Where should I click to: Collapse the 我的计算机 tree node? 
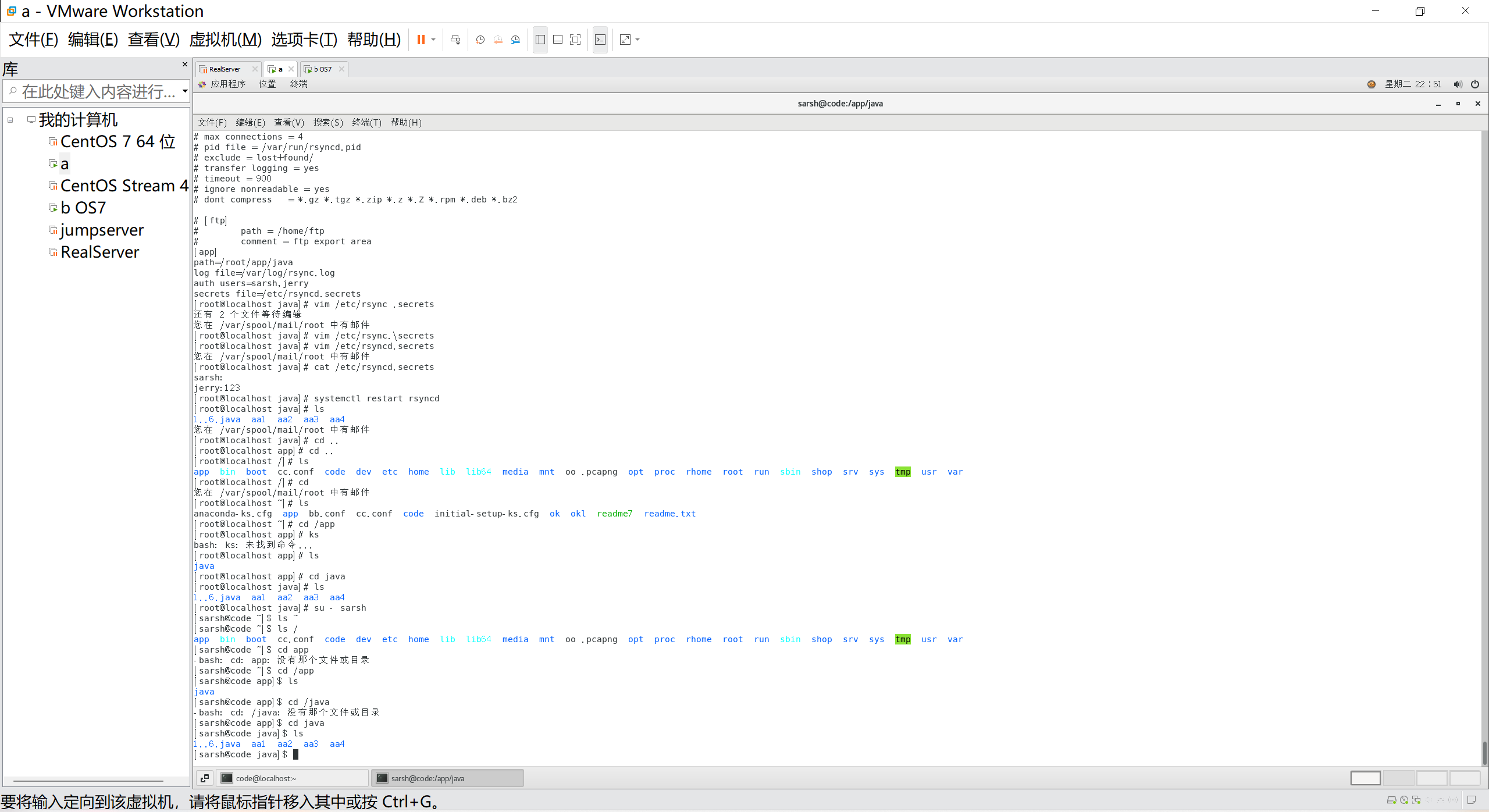[x=10, y=120]
